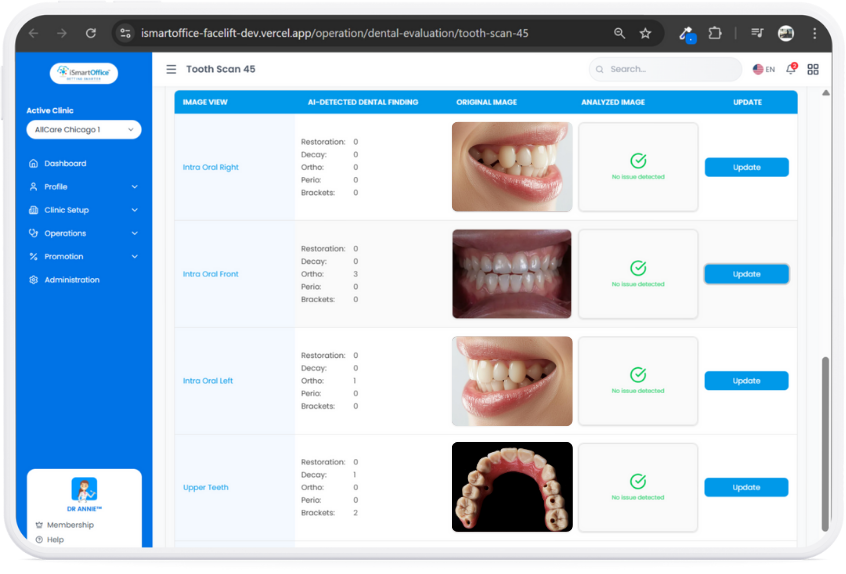This screenshot has width=846, height=574.
Task: Click the Intra Oral Left view label
Action: [208, 381]
